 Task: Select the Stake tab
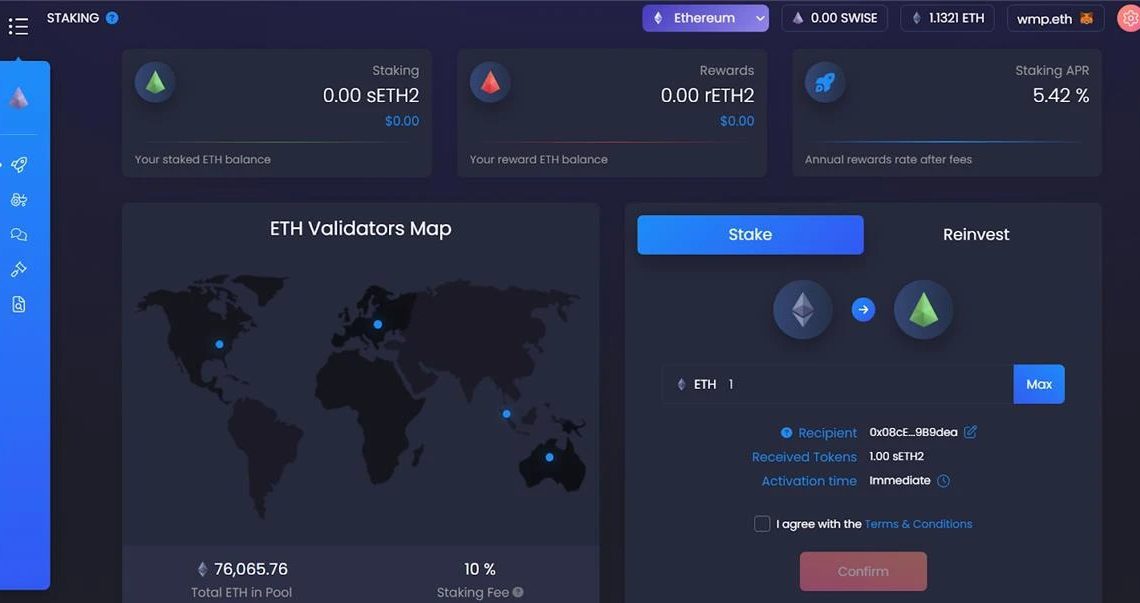pos(749,234)
